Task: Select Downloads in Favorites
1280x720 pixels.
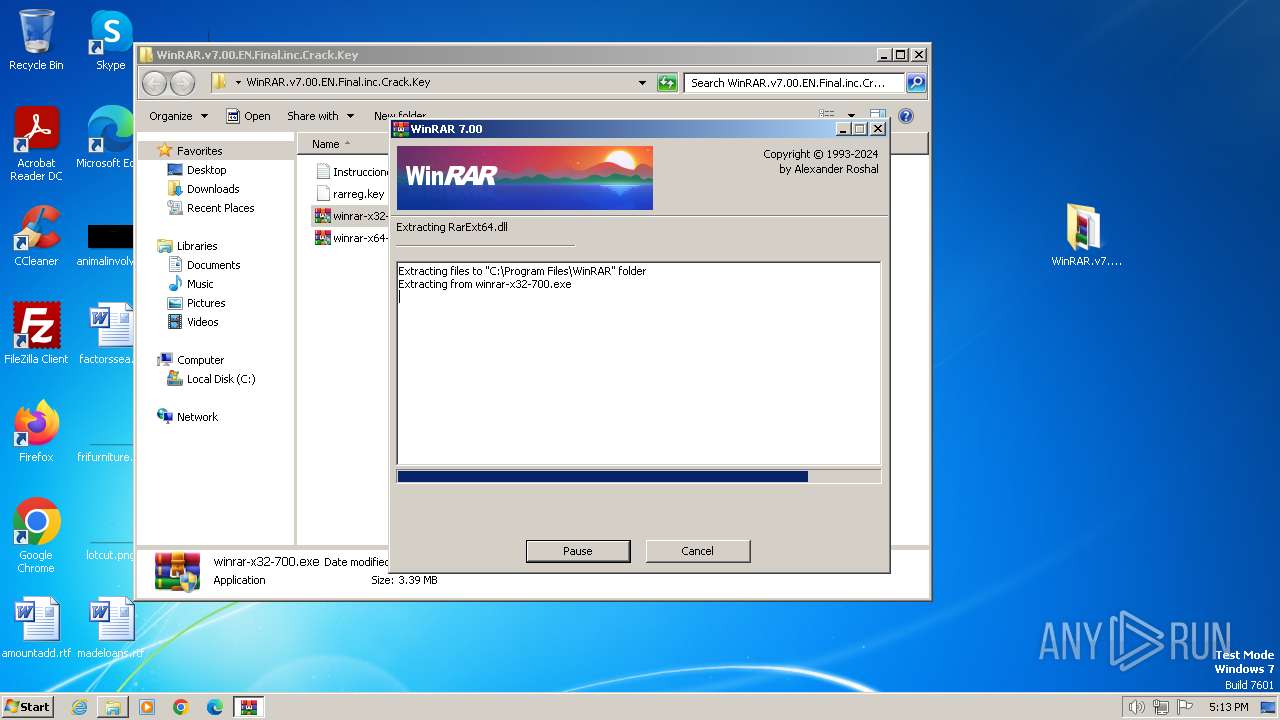Action: click(x=213, y=189)
